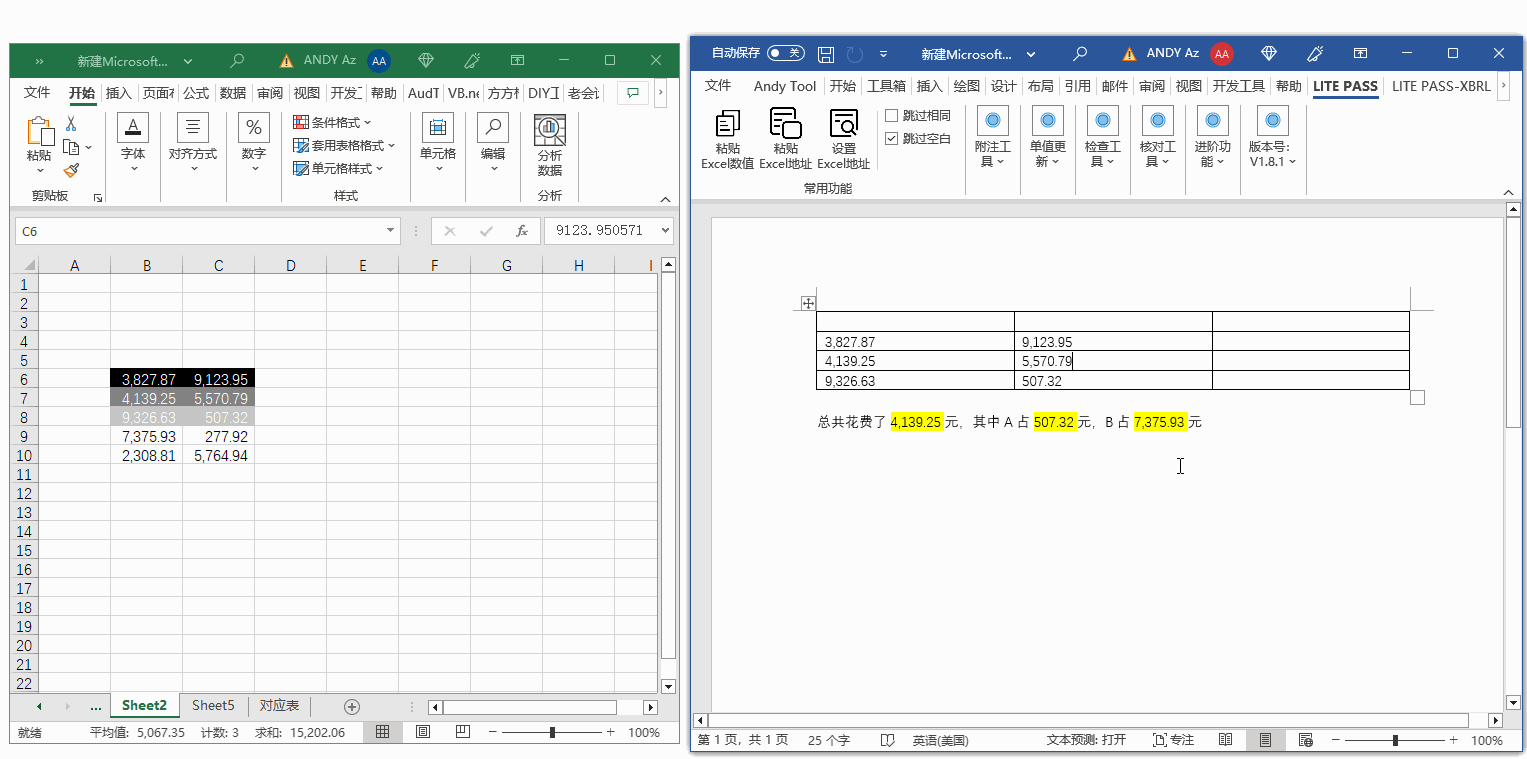Uncheck the 跳过空白 checkbox
Viewport: 1527px width, 759px height.
892,139
